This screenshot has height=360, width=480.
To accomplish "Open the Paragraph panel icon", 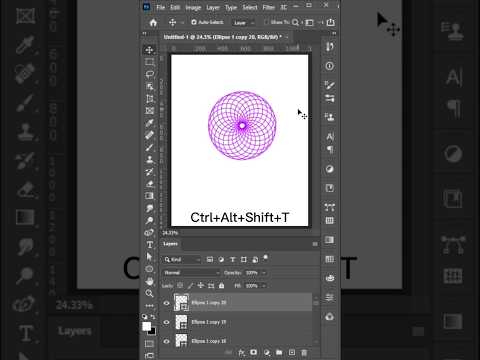I will (x=330, y=149).
